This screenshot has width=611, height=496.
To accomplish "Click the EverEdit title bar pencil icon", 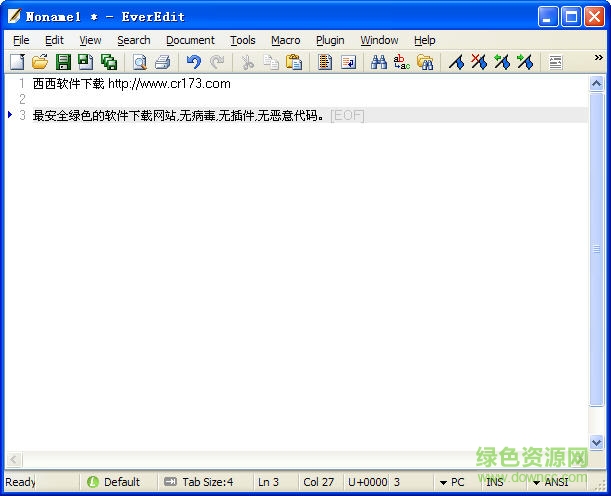I will [x=14, y=16].
